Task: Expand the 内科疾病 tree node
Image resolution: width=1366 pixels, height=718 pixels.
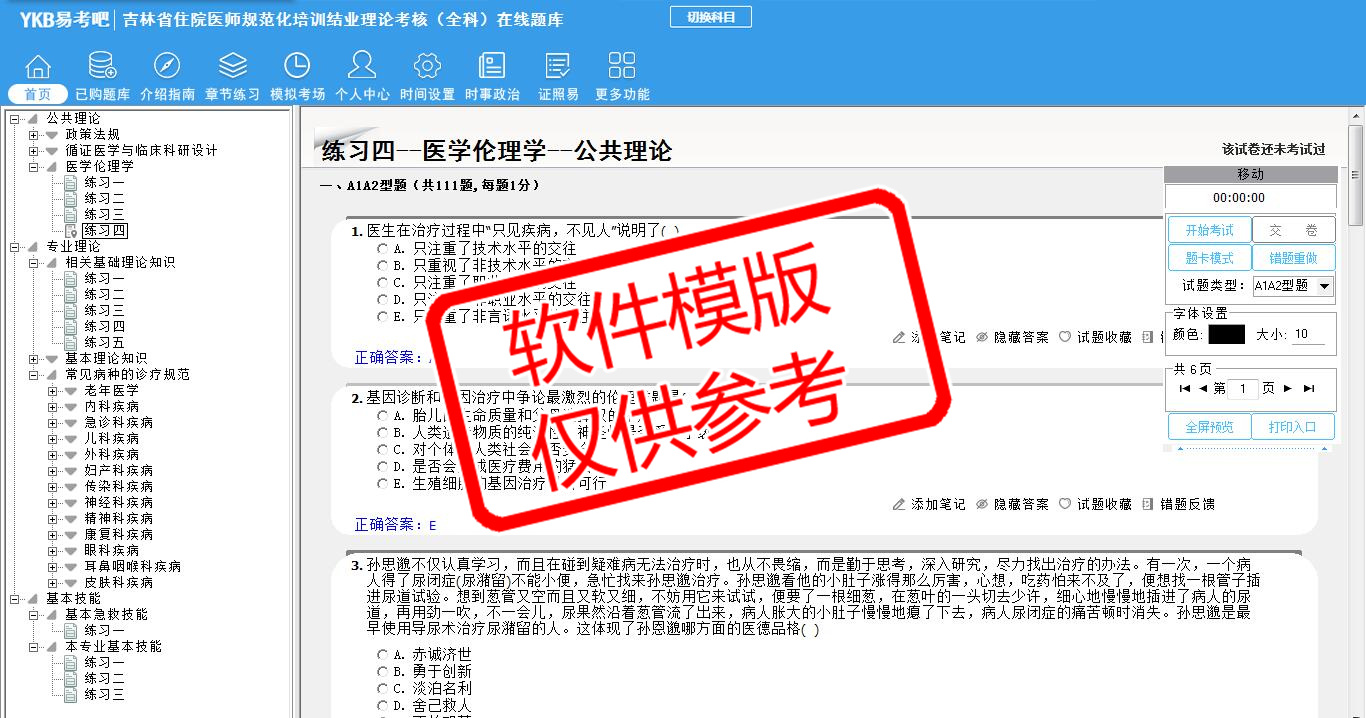Action: coord(53,407)
